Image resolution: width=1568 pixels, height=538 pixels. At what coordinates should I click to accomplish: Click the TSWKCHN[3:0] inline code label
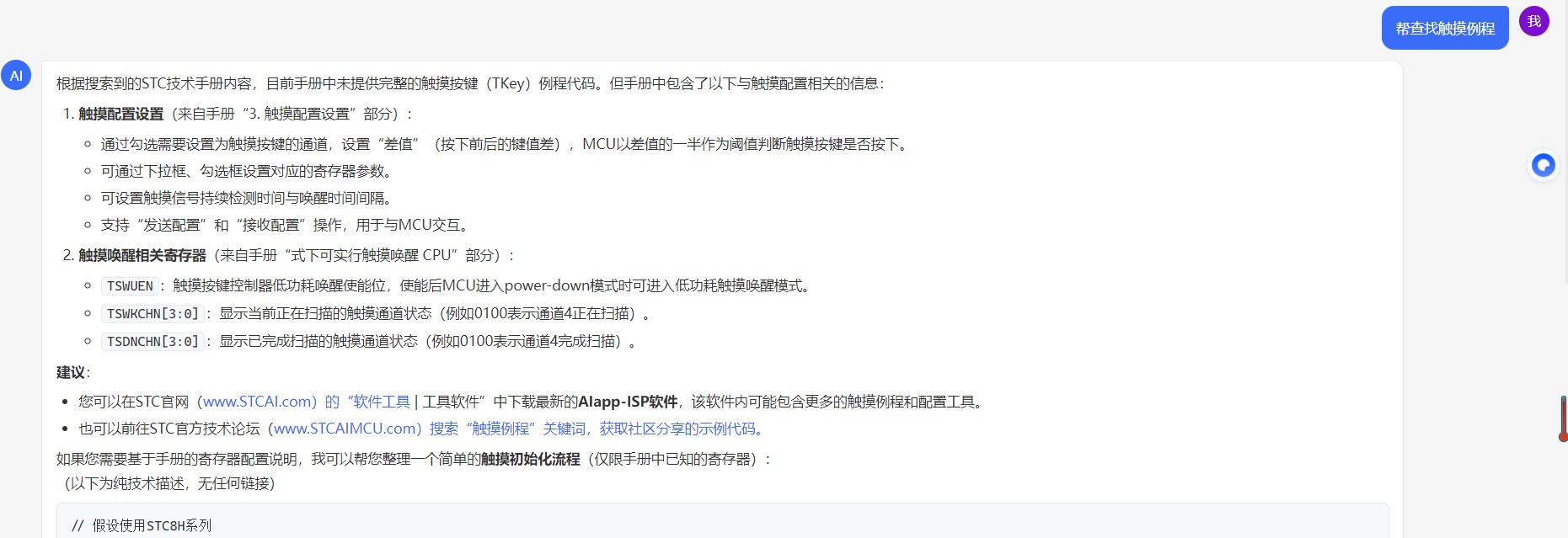tap(153, 314)
